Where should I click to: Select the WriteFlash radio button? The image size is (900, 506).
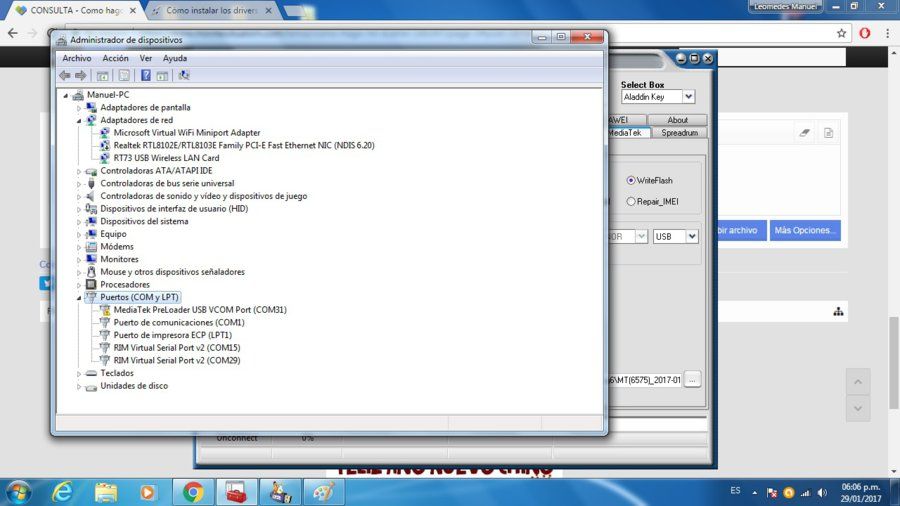pyautogui.click(x=631, y=180)
